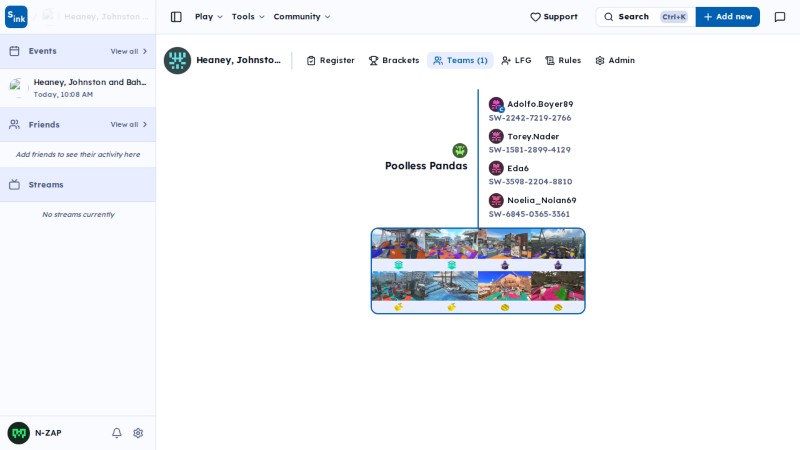This screenshot has width=800, height=450.
Task: Open Eda6's profile
Action: 518,168
